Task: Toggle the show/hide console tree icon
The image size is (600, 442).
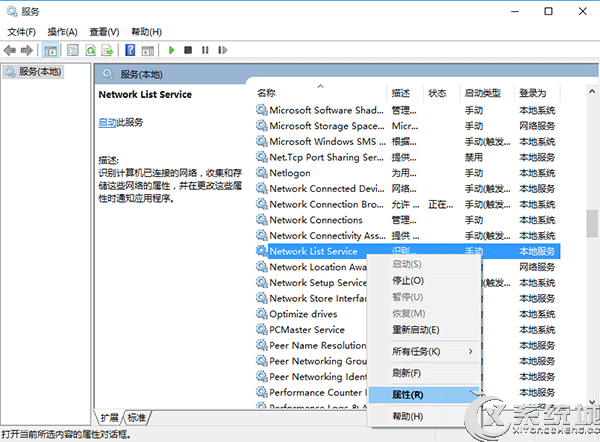Action: click(51, 50)
